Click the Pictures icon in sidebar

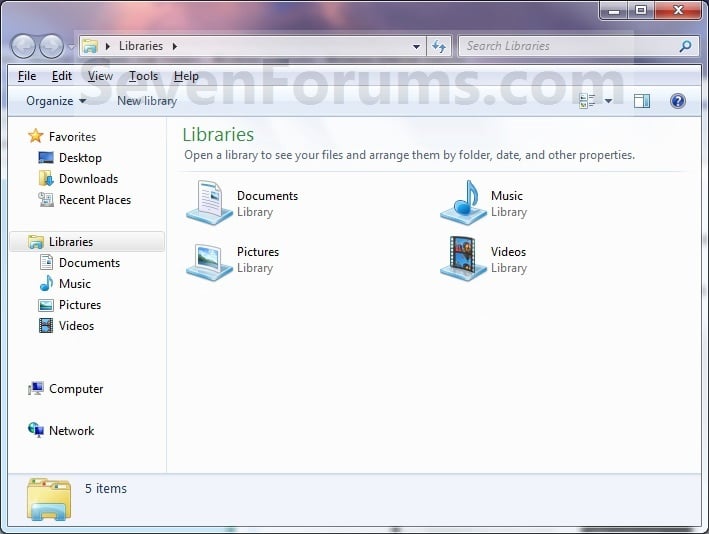(x=46, y=305)
